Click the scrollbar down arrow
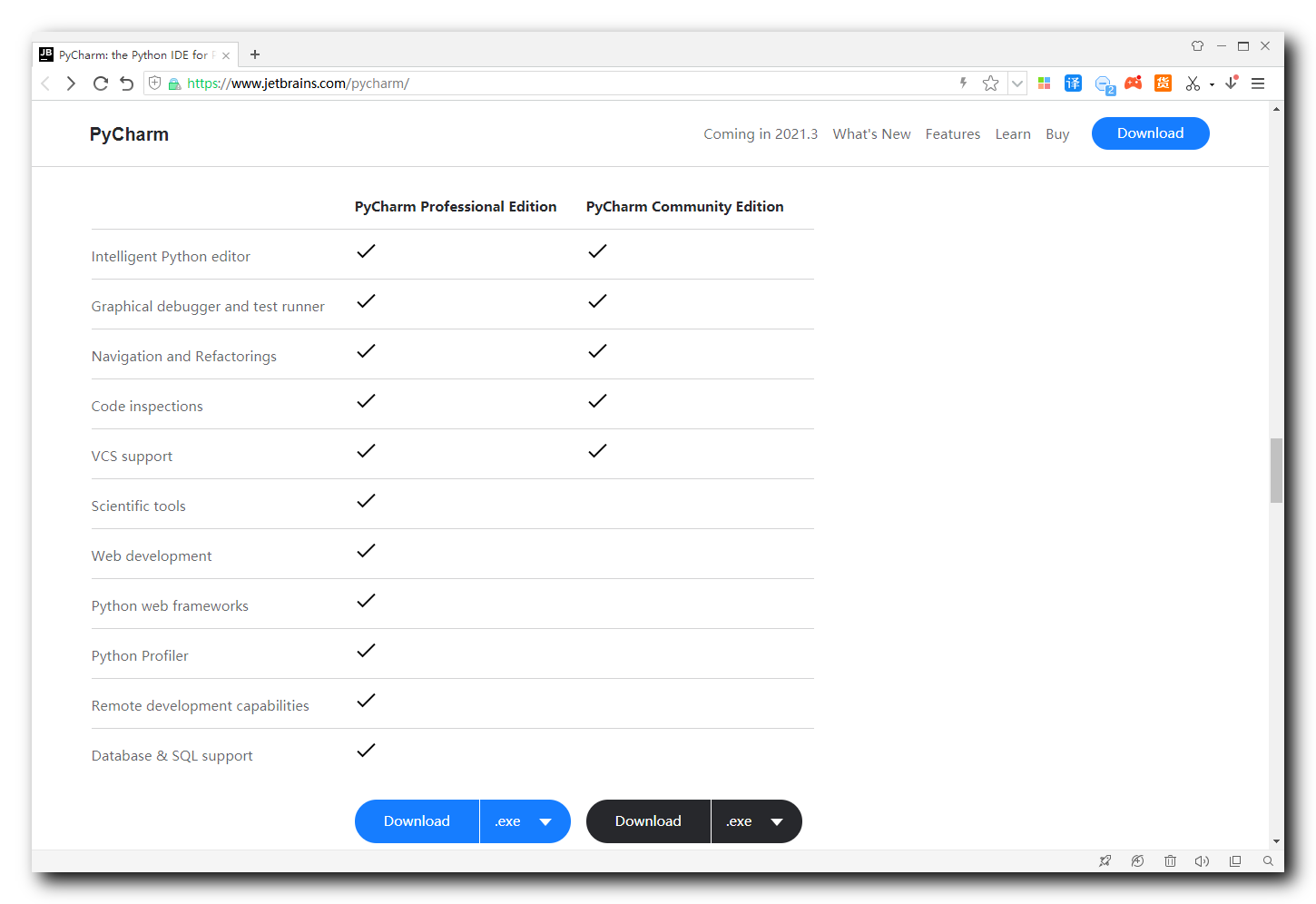Viewport: 1316px width, 904px height. point(1276,841)
